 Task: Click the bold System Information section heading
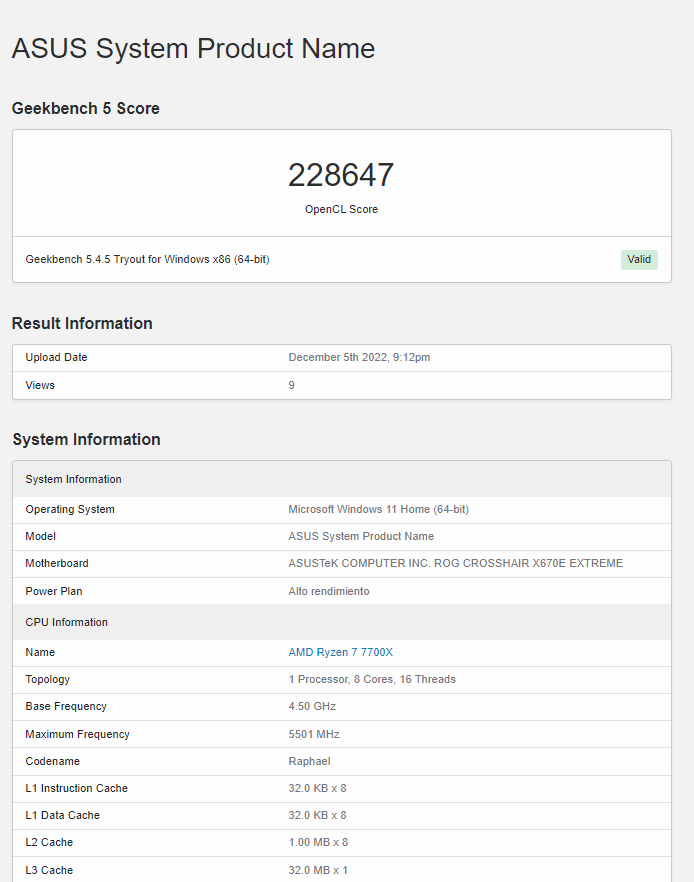(87, 439)
